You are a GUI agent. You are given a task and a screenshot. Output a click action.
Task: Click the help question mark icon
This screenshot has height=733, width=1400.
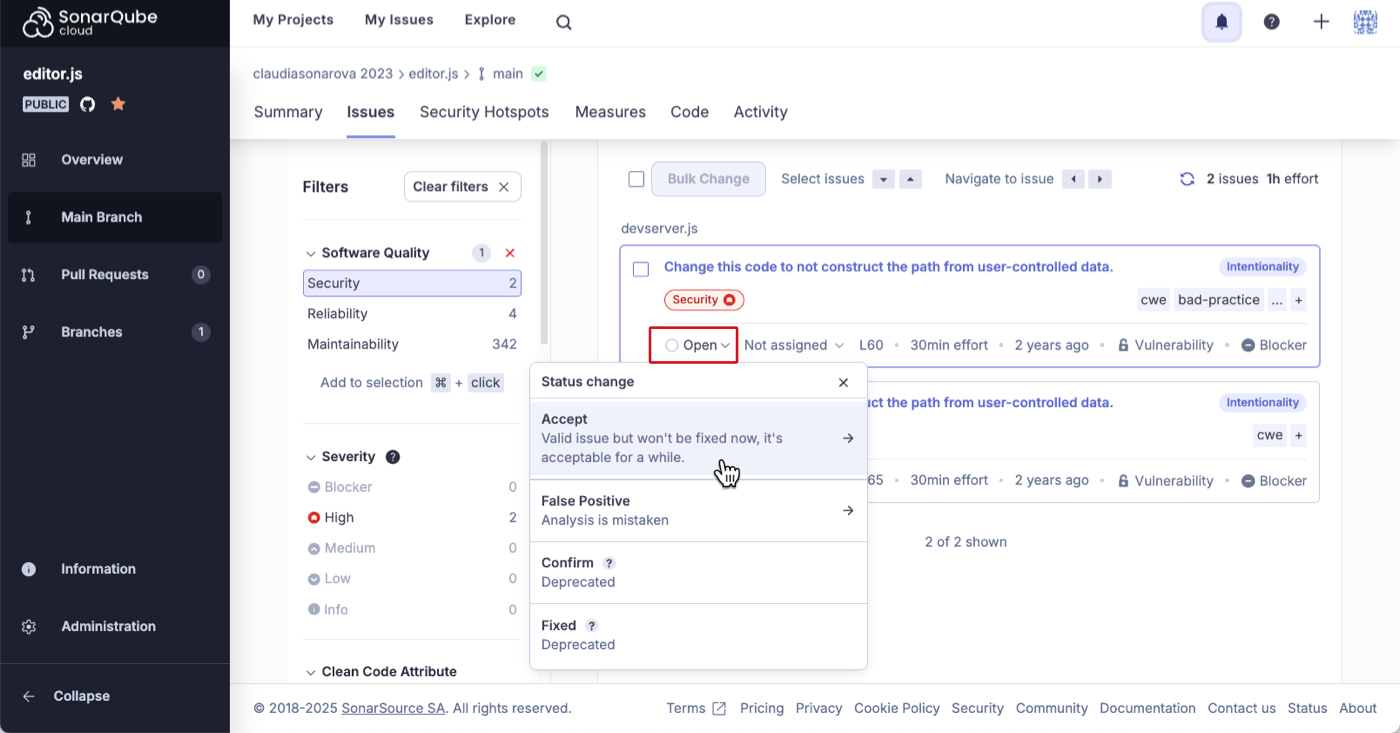click(1271, 21)
